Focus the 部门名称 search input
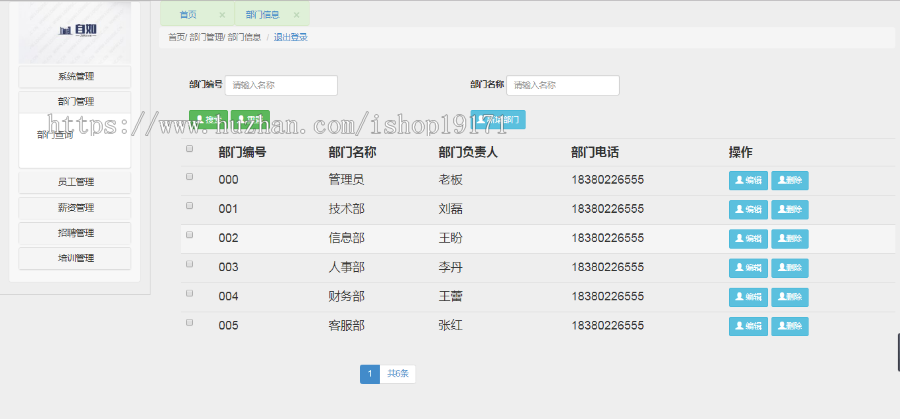This screenshot has height=419, width=900. tap(563, 85)
